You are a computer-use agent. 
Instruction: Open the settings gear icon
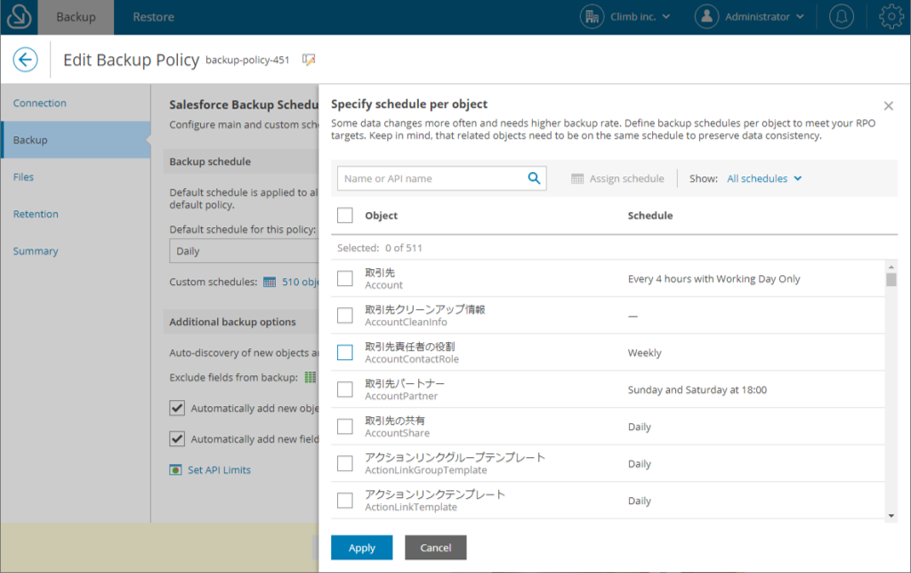click(x=891, y=17)
